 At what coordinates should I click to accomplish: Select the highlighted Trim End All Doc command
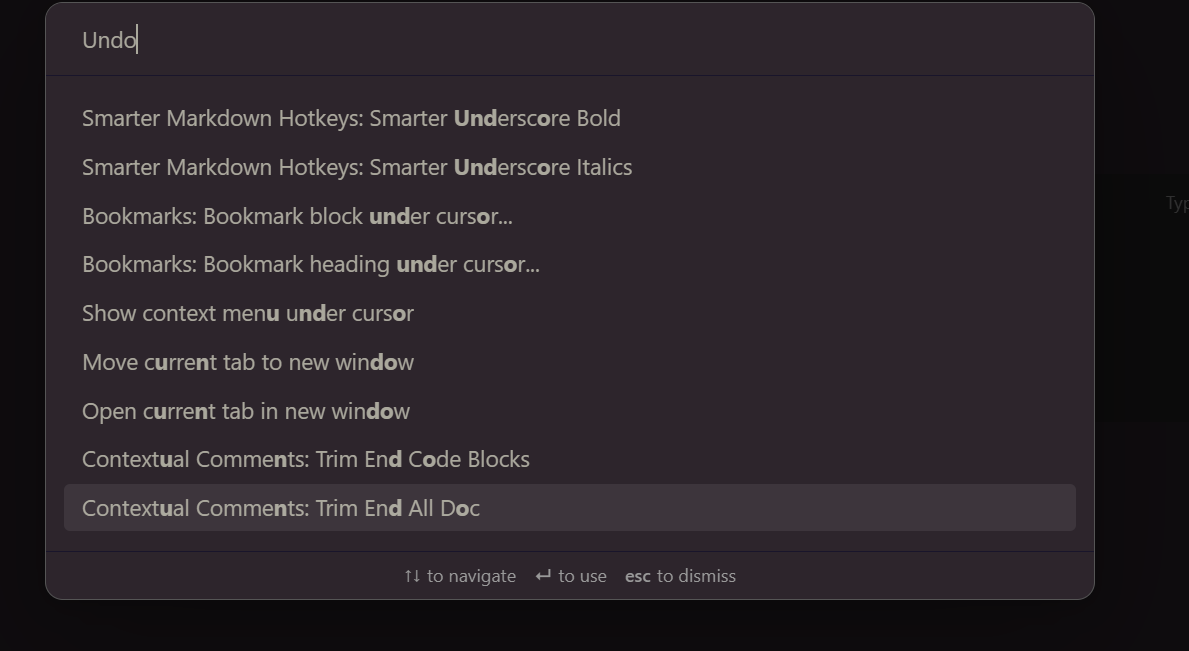[280, 508]
